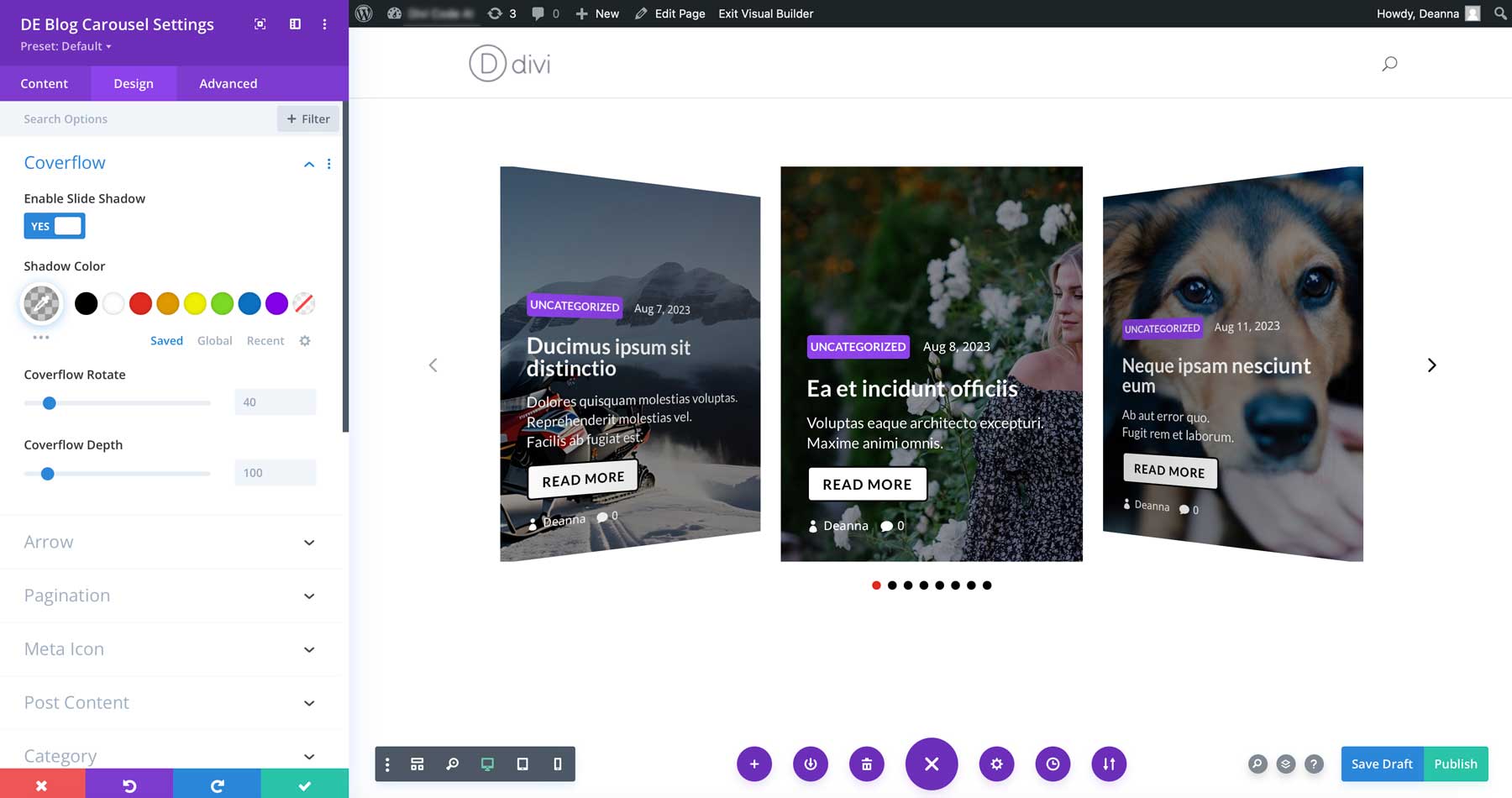The height and width of the screenshot is (798, 1512).
Task: Click the expand modal fullscreen icon
Action: 260,24
